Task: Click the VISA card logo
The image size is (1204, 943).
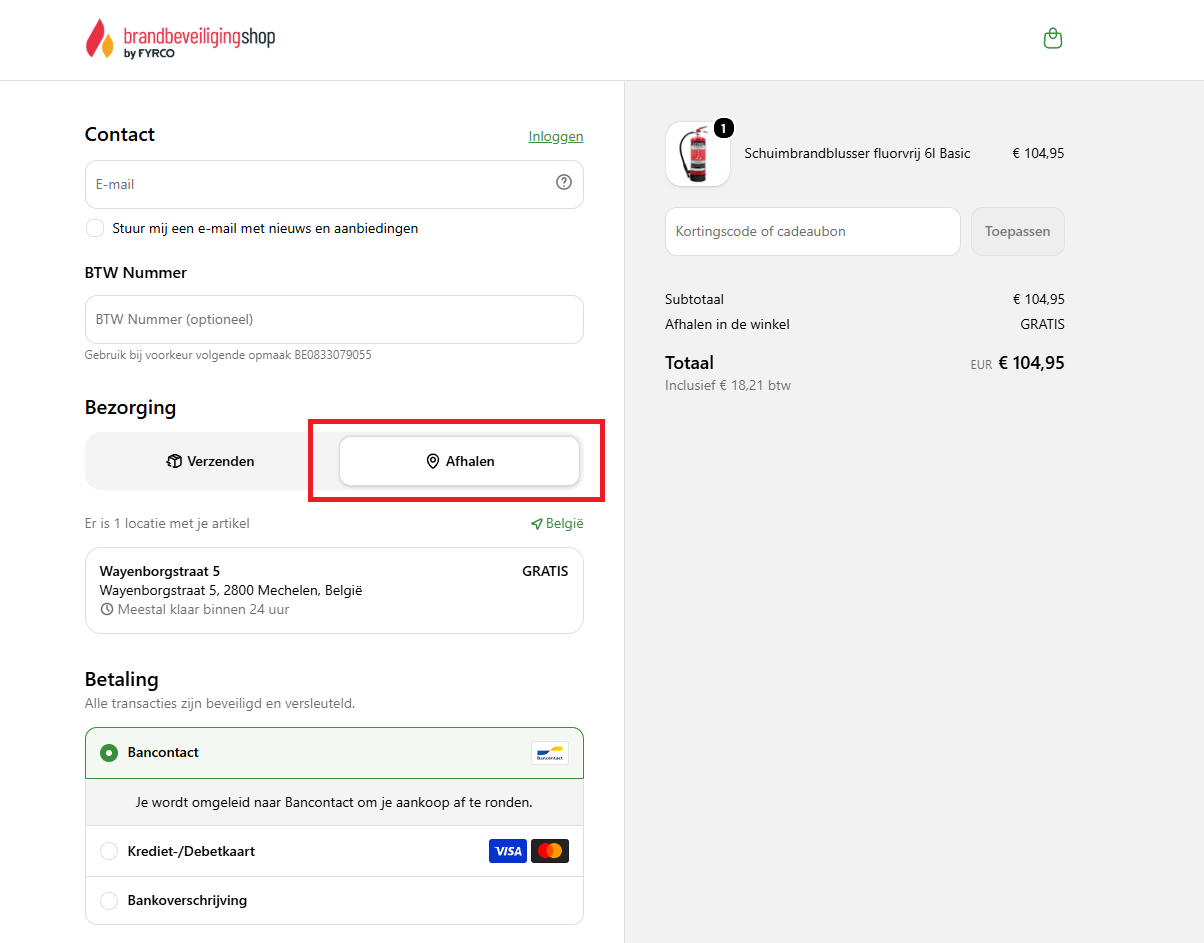Action: pyautogui.click(x=508, y=851)
